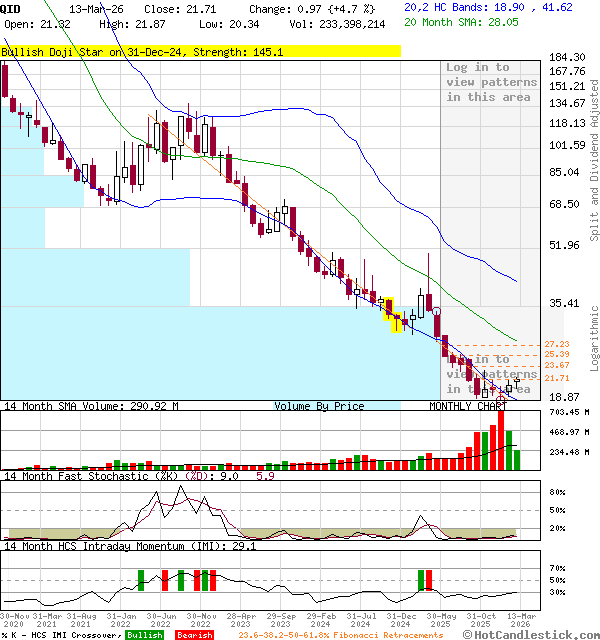The height and width of the screenshot is (640, 600).
Task: Click the Volume By Price label
Action: click(x=319, y=406)
